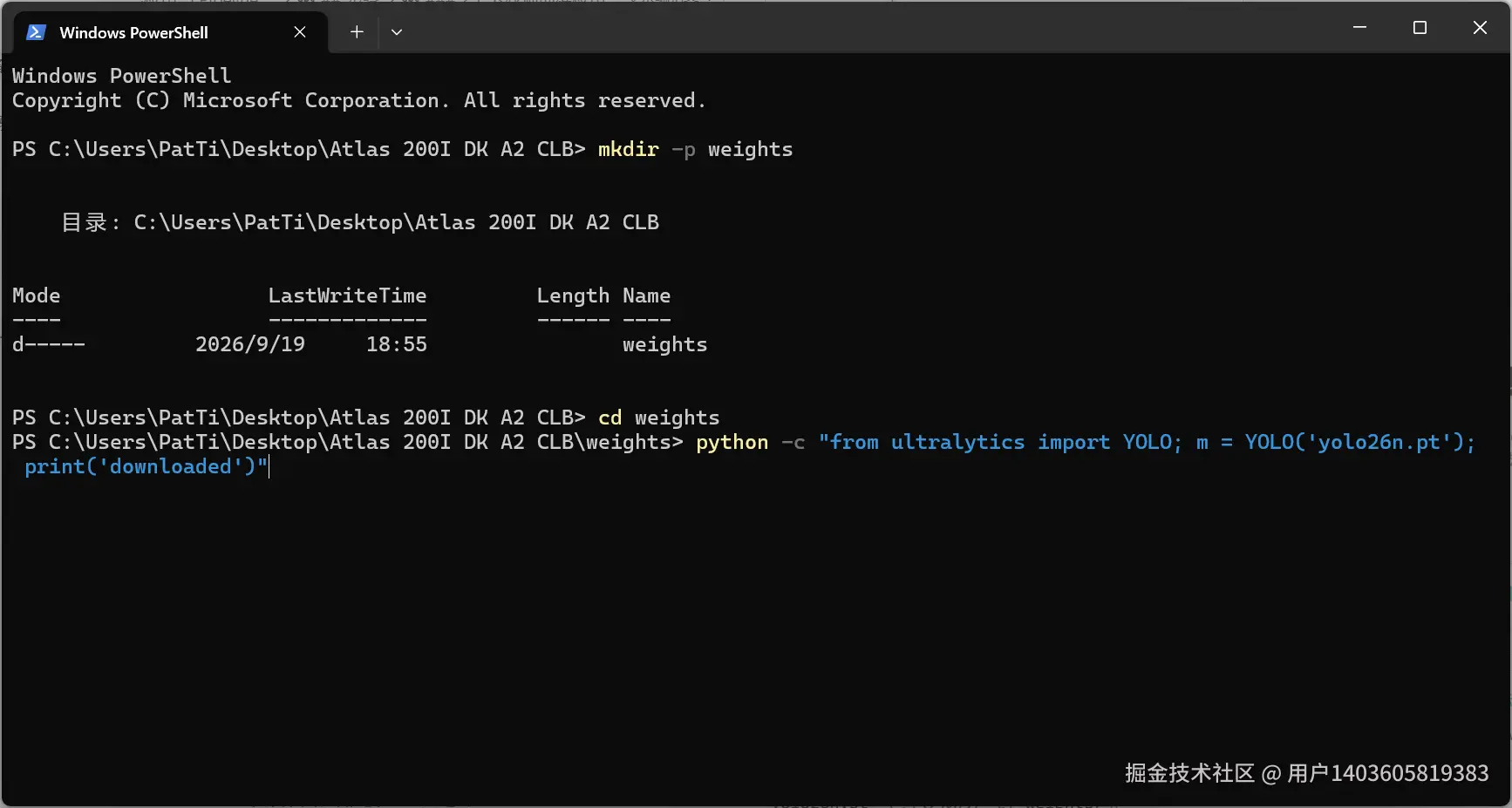This screenshot has width=1512, height=808.
Task: Close the Windows PowerShell tab
Action: pos(300,32)
